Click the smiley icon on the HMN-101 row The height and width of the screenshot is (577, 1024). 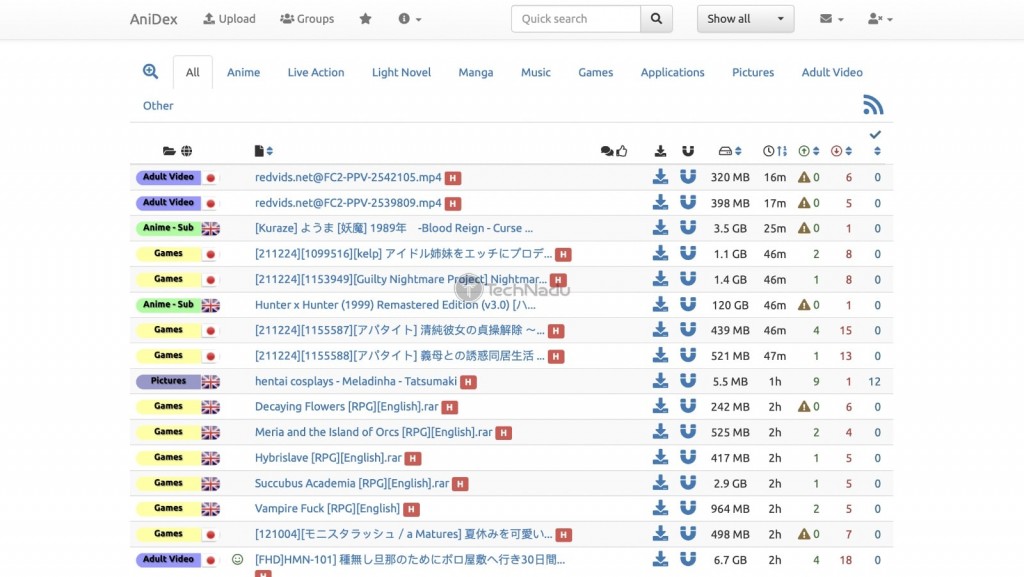pos(238,559)
